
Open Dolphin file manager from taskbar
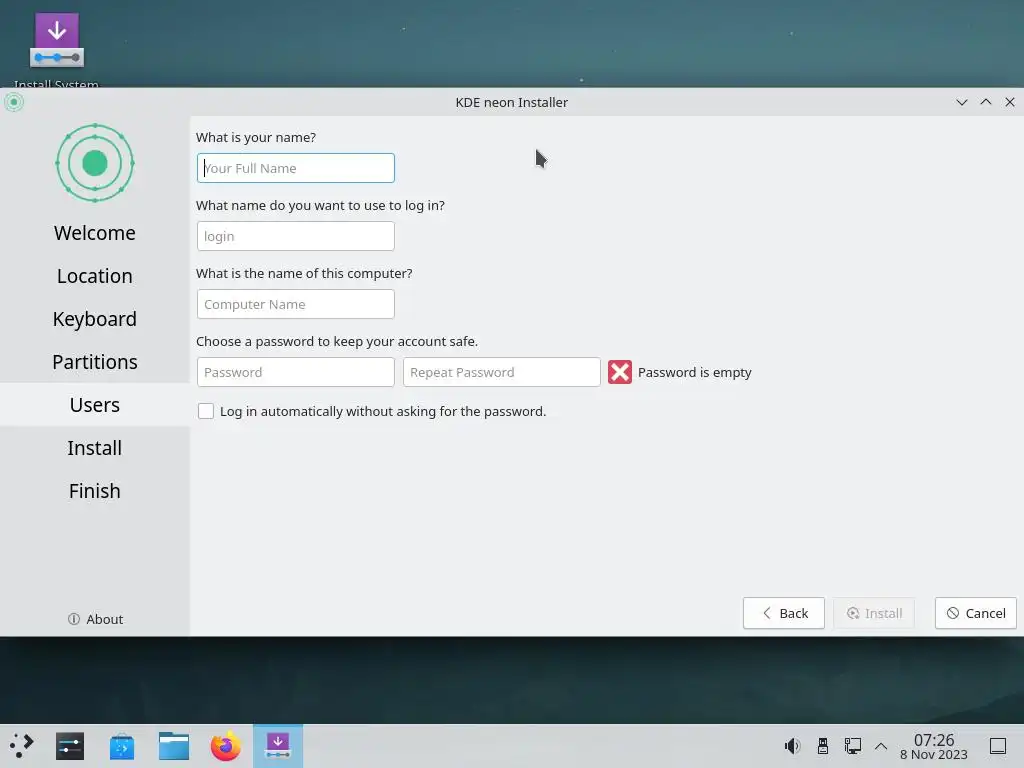[x=174, y=746]
